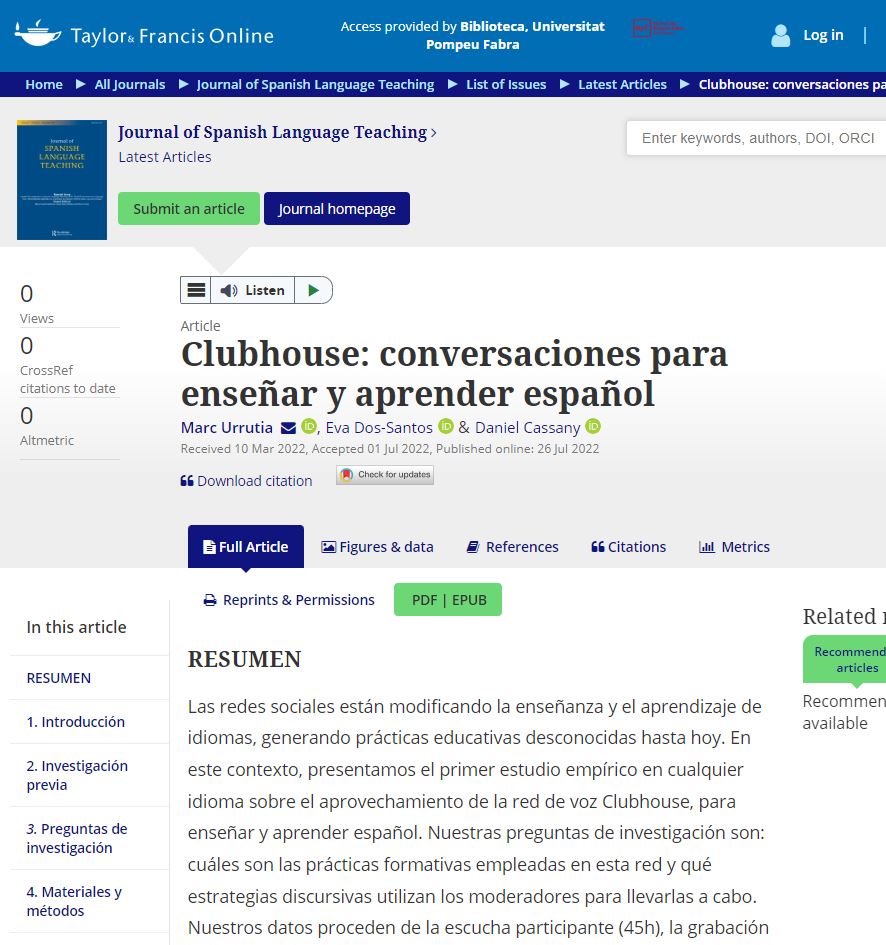This screenshot has width=886, height=945.
Task: Click the Taylor & Francis Online logo
Action: (144, 34)
